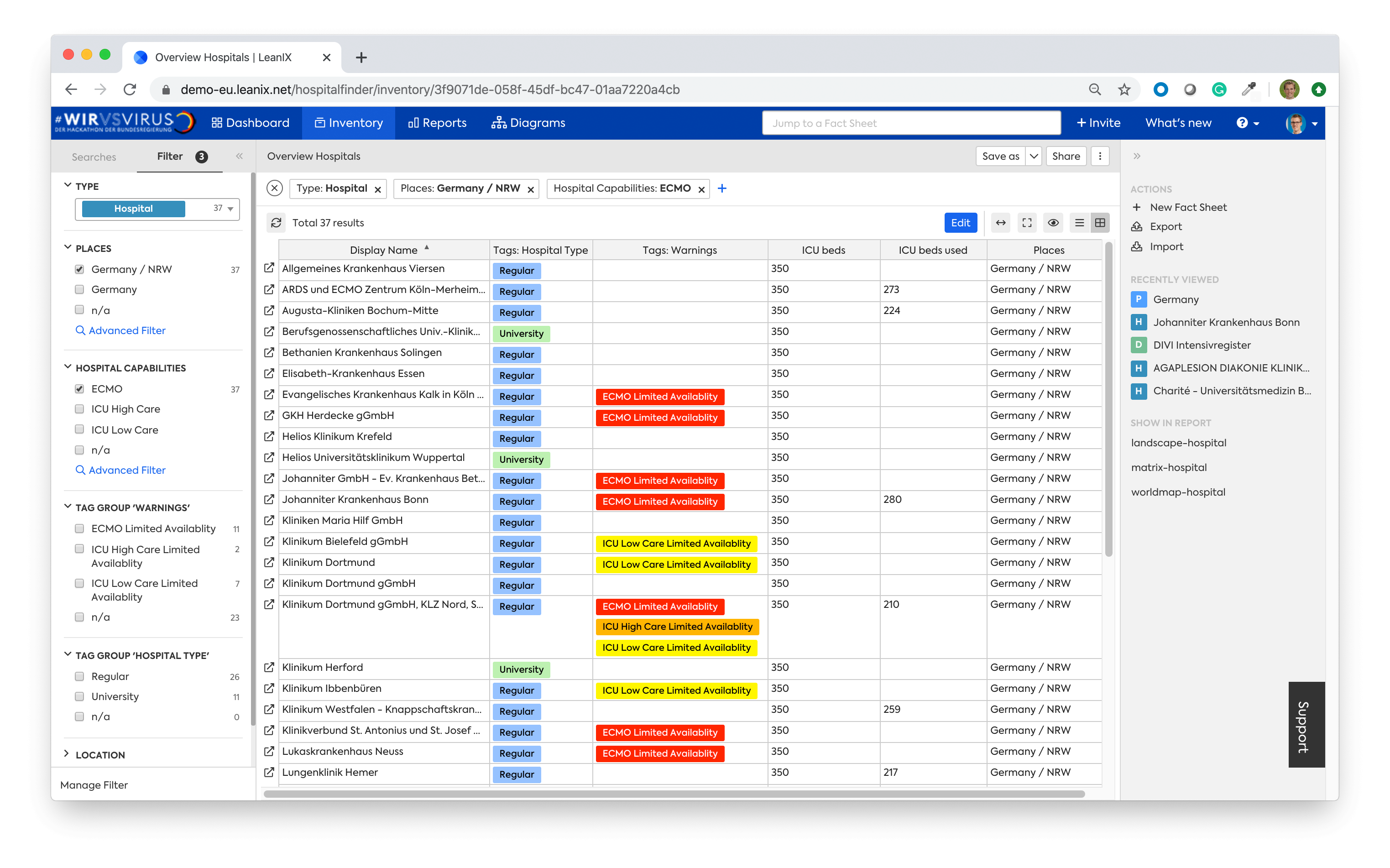Uncheck the ECMO capability checkbox
This screenshot has height=868, width=1390.
80,389
